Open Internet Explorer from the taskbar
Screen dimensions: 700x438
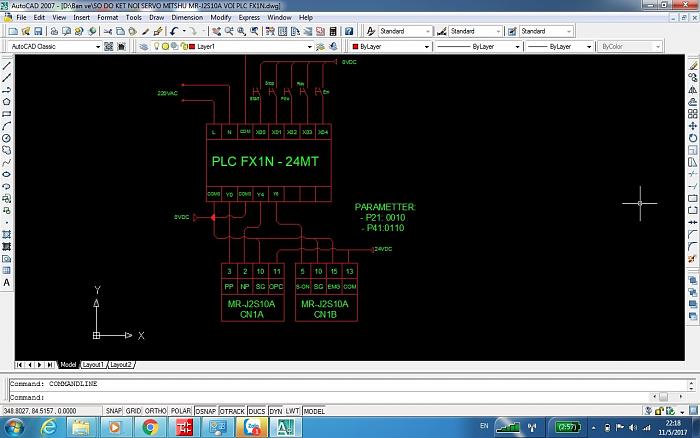point(48,427)
